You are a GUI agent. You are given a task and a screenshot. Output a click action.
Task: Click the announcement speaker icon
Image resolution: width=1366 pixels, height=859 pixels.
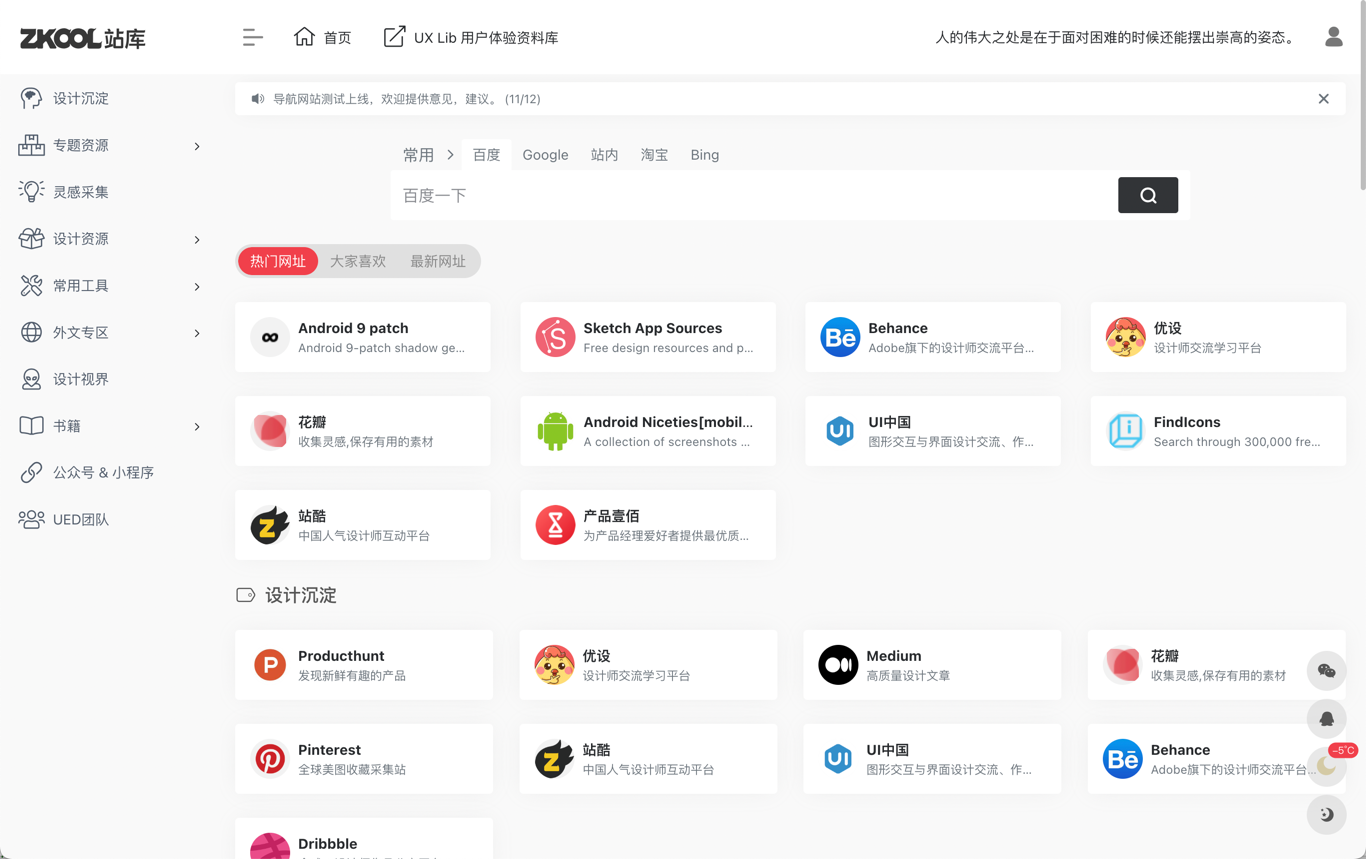click(257, 99)
